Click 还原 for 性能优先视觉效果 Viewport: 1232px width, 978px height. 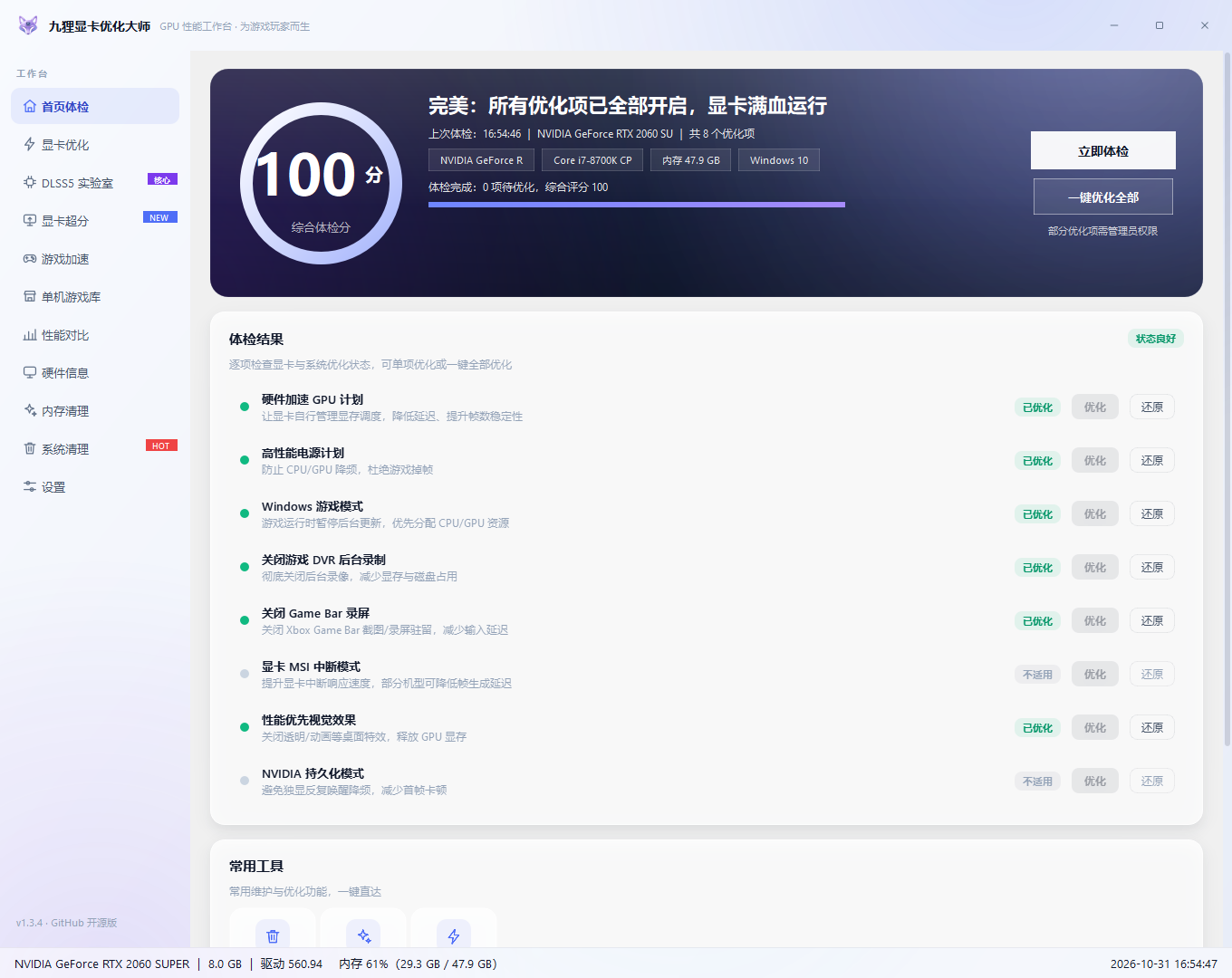tap(1152, 727)
